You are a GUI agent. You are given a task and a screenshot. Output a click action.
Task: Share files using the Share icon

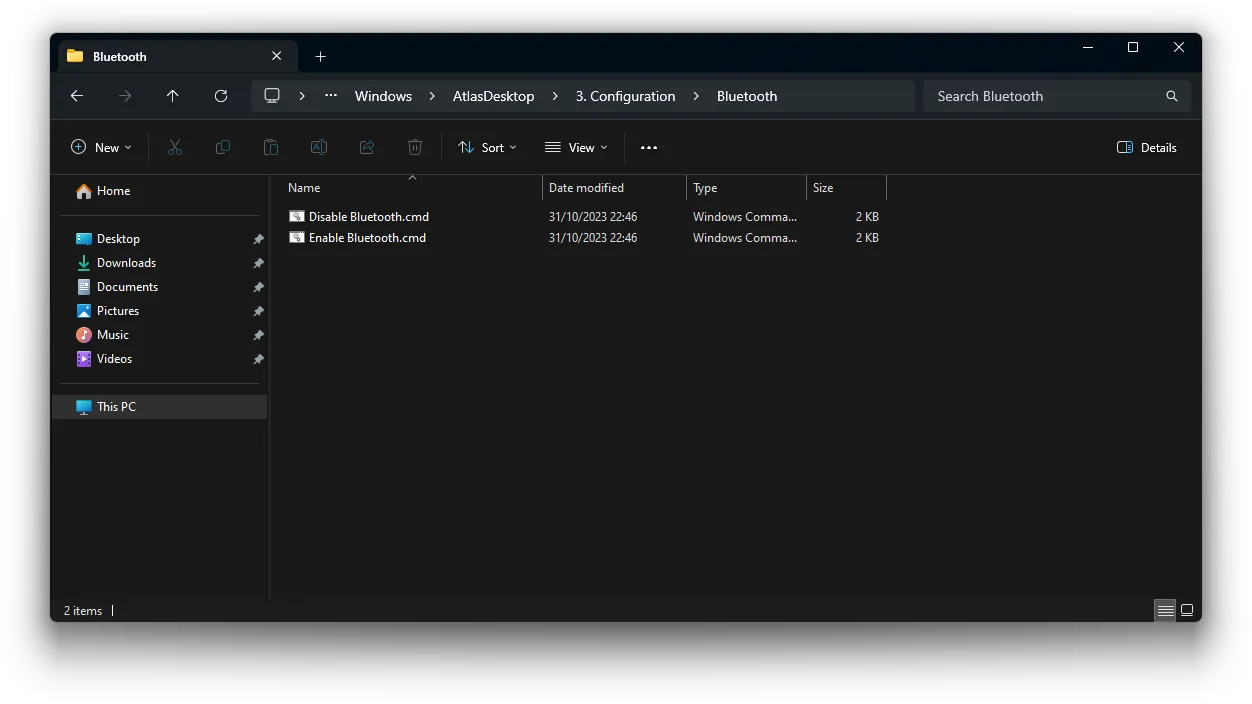coord(367,147)
